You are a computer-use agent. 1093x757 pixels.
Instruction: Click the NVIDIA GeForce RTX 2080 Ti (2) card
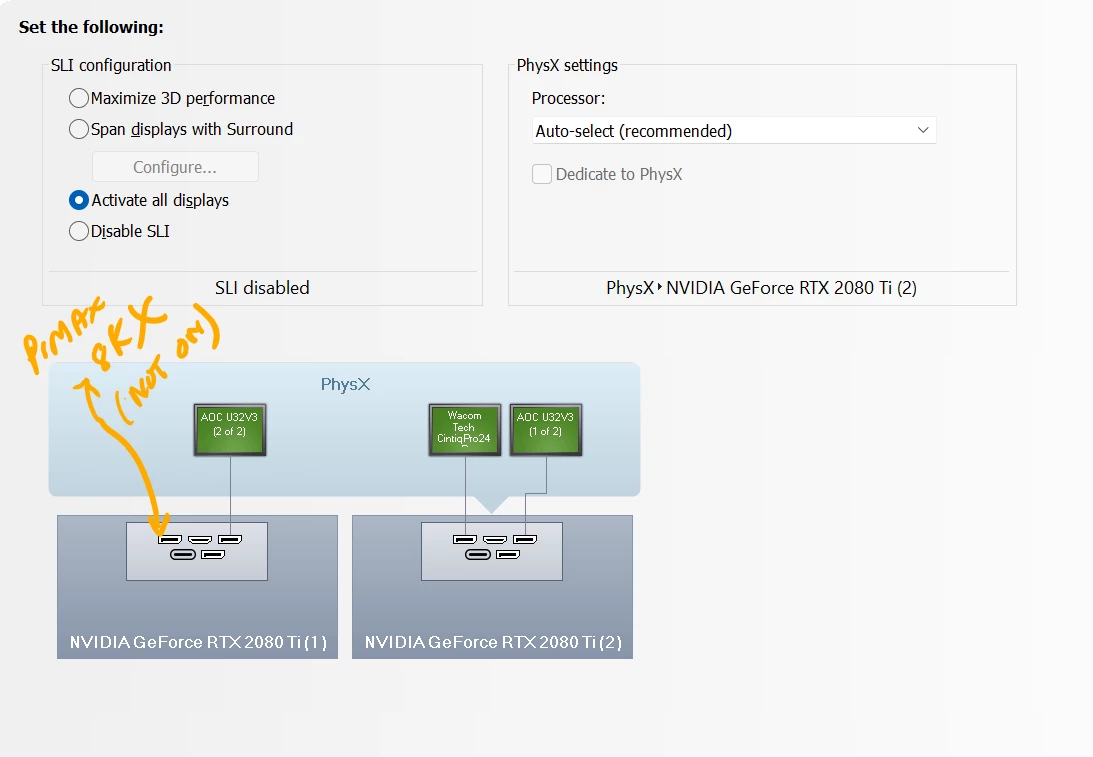[x=492, y=587]
